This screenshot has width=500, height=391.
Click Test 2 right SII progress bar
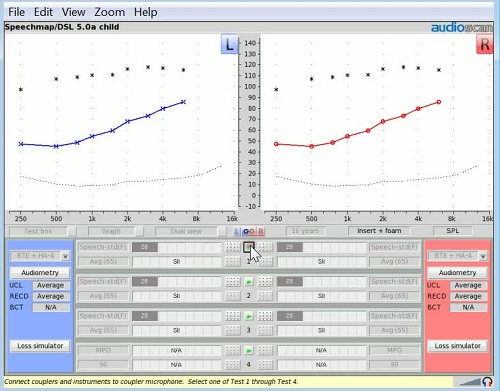[x=322, y=296]
